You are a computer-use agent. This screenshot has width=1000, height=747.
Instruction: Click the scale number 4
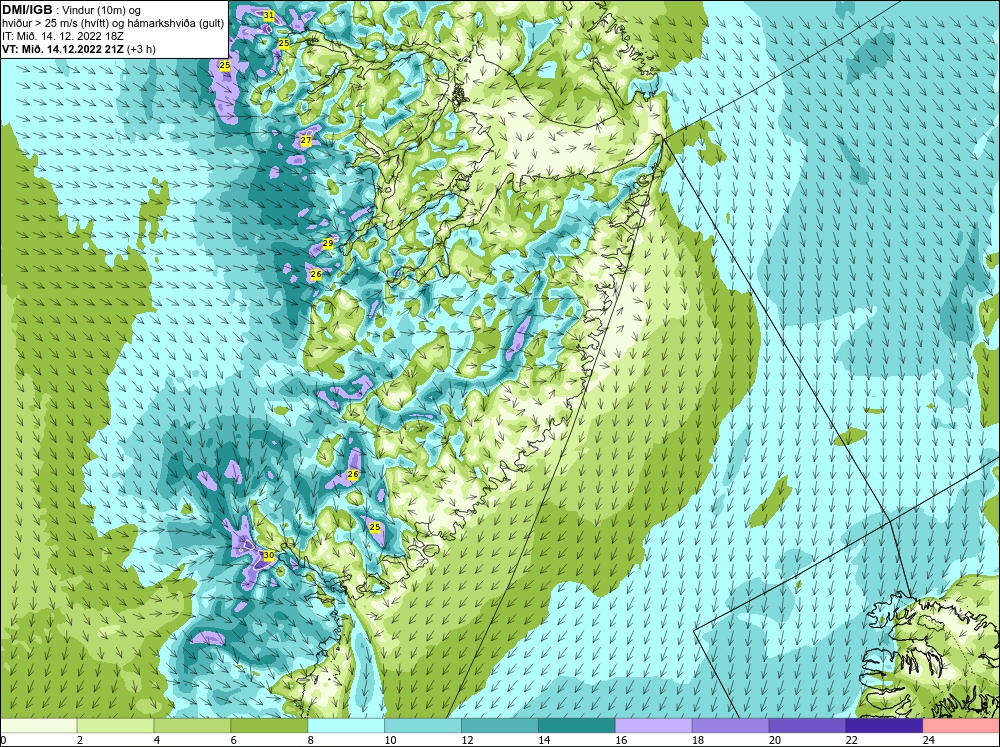click(x=157, y=740)
